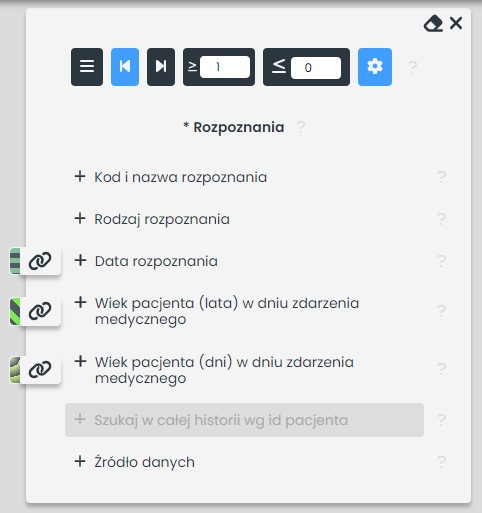482x513 pixels.
Task: Click the diagonal green swatch beside Wiek pacjenta (lata)
Action: point(15,311)
